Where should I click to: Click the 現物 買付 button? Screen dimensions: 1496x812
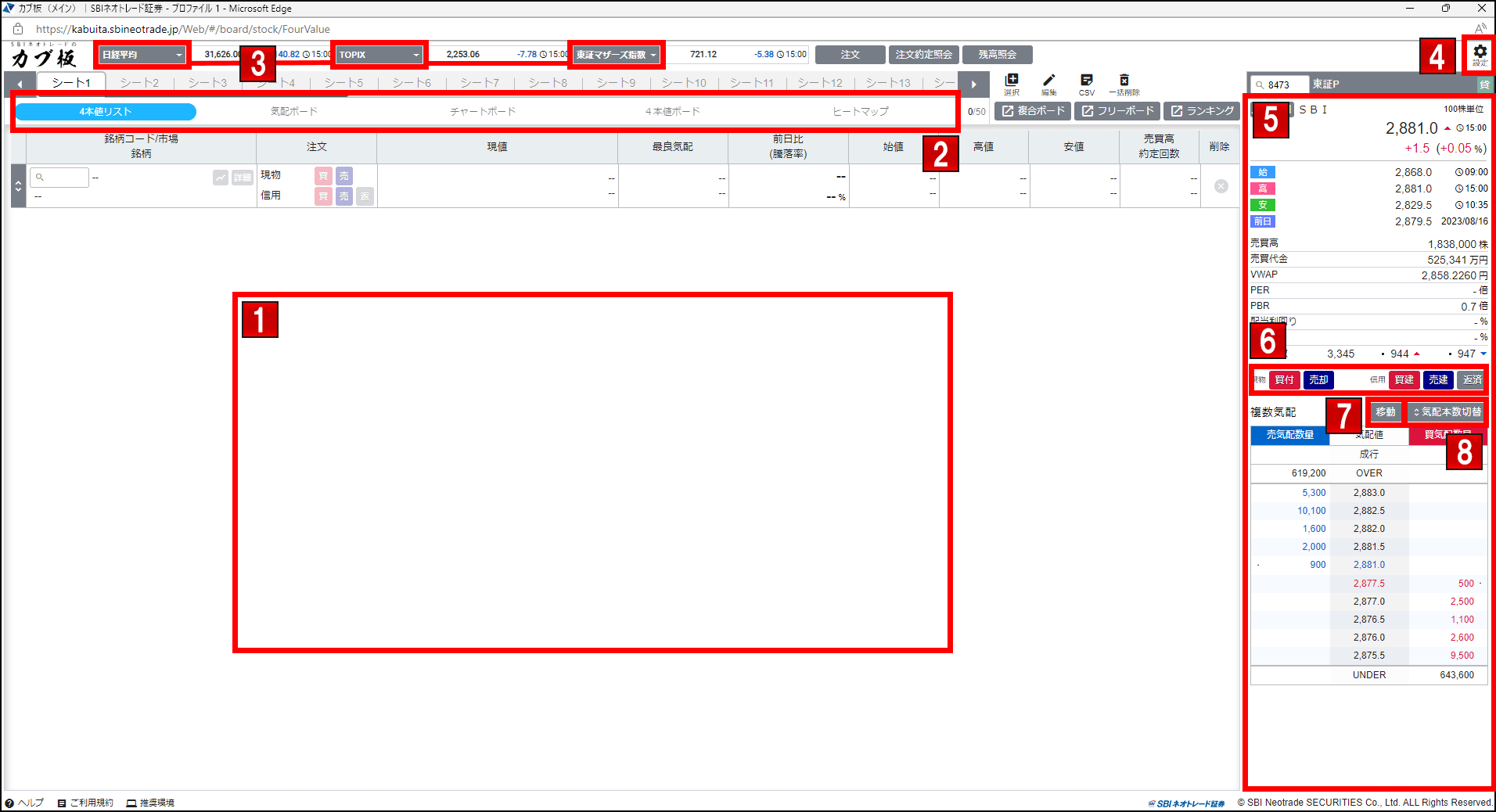pyautogui.click(x=1284, y=380)
